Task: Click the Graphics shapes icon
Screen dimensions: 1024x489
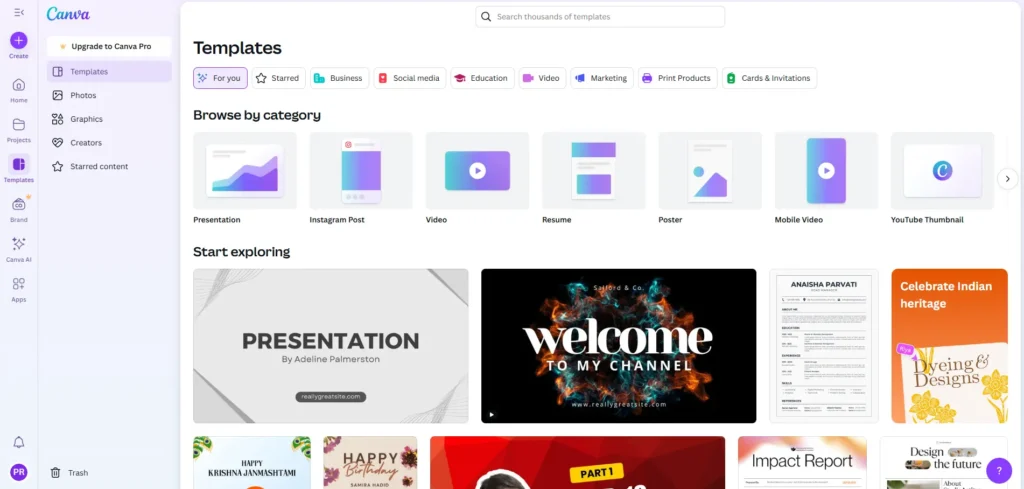Action: (x=57, y=119)
